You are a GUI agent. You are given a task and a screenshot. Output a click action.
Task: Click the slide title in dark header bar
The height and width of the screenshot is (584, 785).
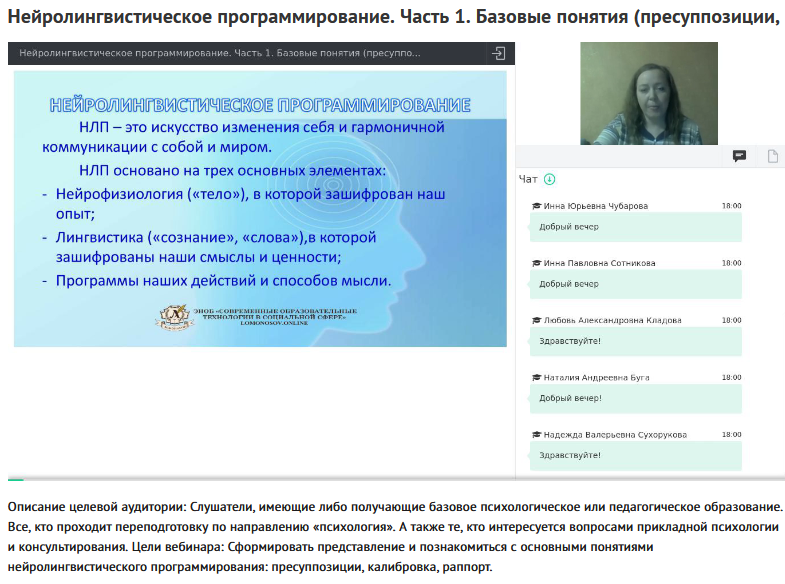220,53
